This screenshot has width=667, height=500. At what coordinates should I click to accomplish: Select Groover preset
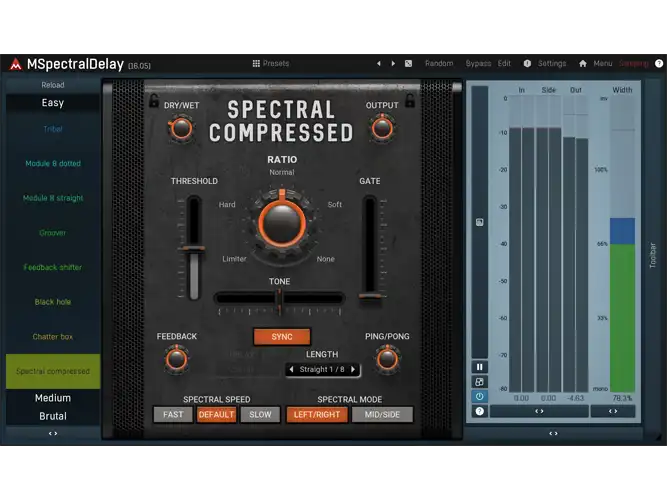point(53,233)
